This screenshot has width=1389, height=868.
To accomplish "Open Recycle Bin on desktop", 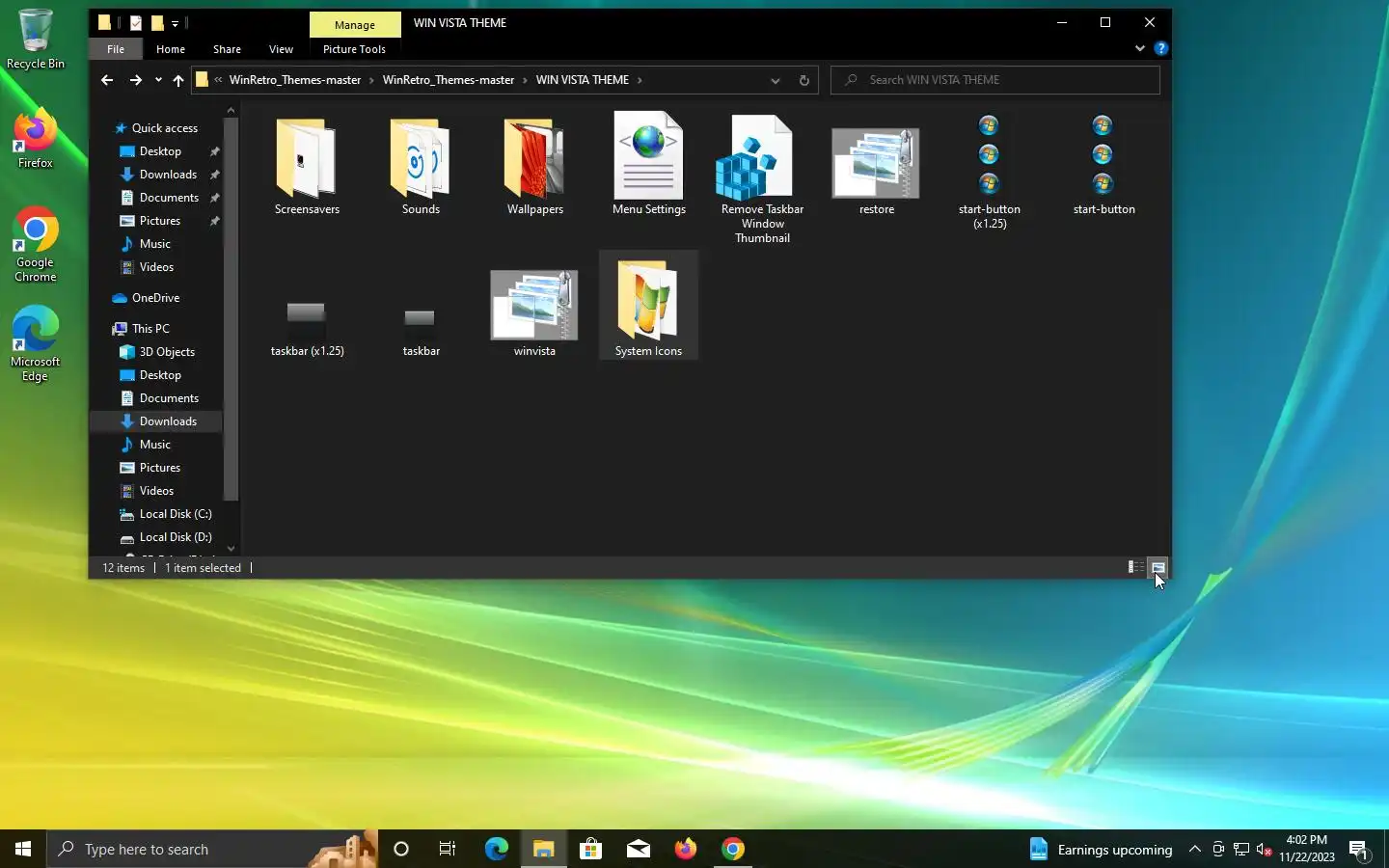I will coord(36,40).
